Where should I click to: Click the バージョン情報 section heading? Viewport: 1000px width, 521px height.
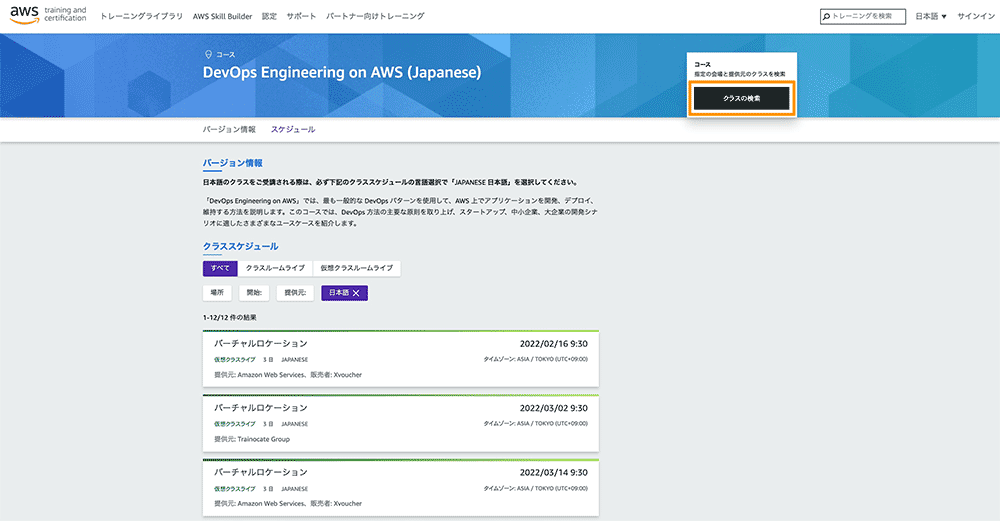pyautogui.click(x=233, y=163)
